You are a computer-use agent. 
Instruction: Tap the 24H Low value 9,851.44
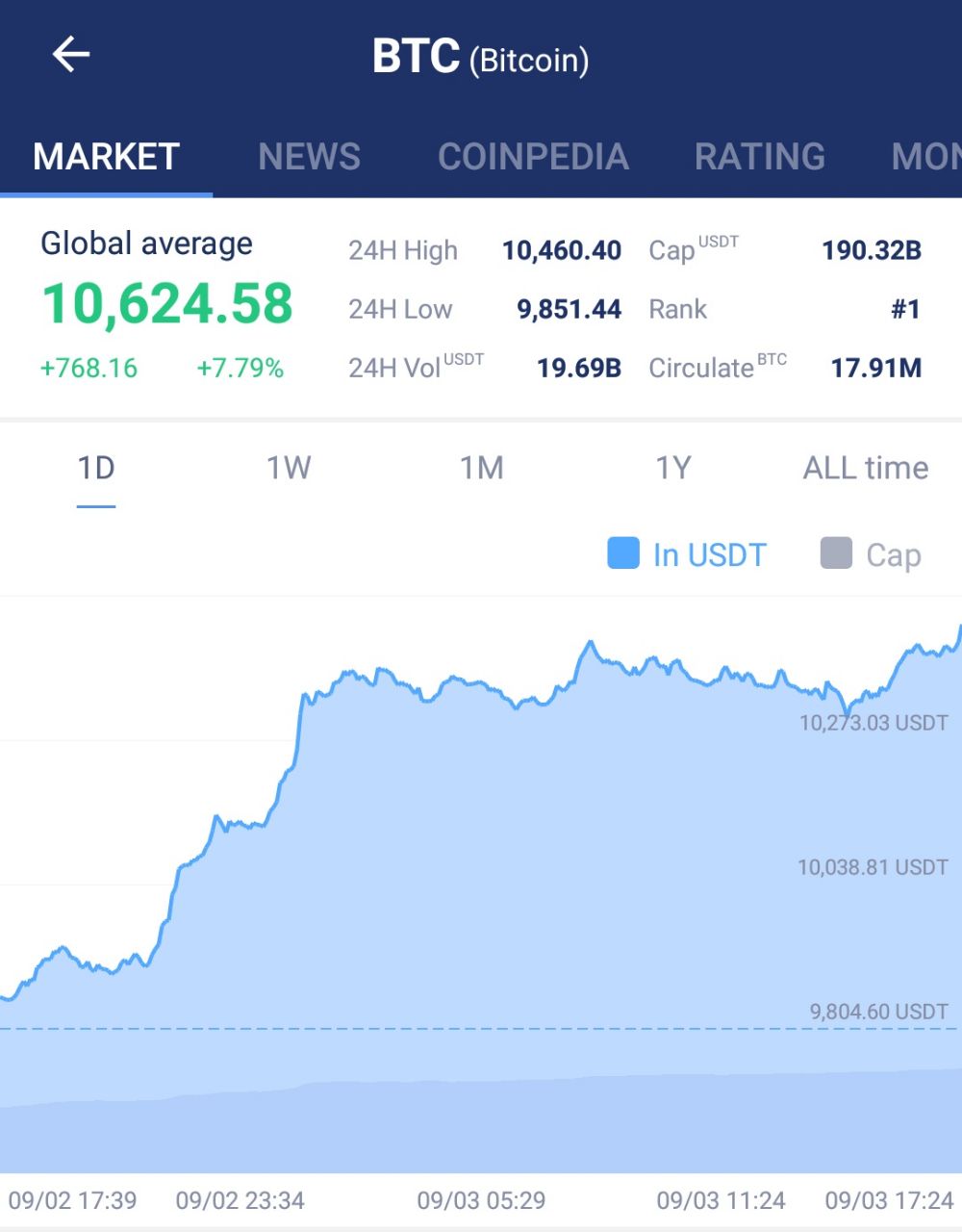(570, 309)
